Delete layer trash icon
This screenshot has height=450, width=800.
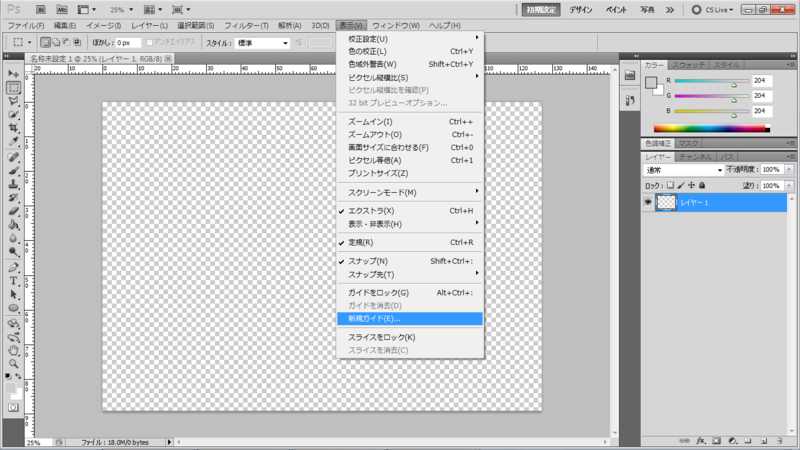pos(780,441)
